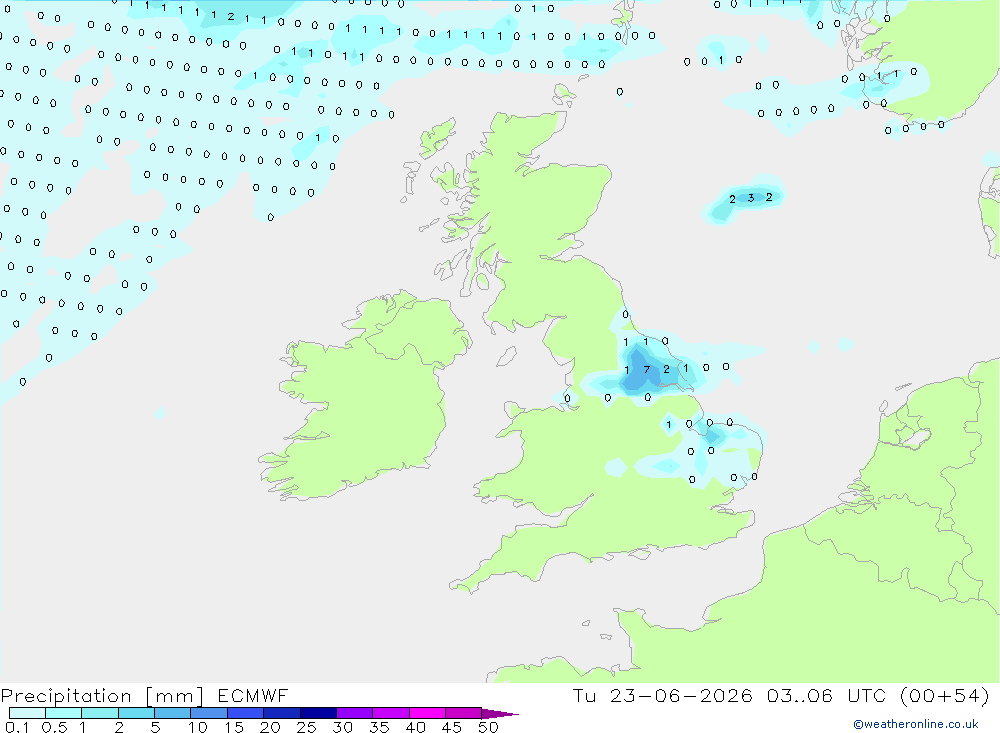
Task: Select the 0.5–1 mm legend color swatch
Action: pyautogui.click(x=63, y=713)
